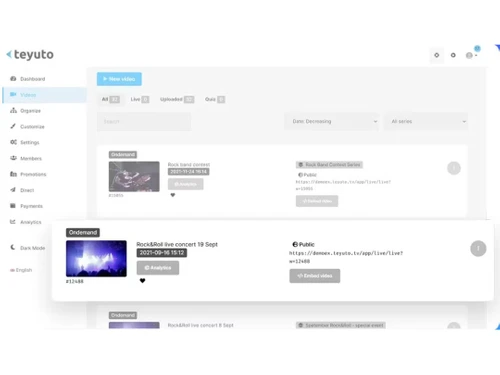Switch to the Uploaded tab
500x375 pixels.
point(177,99)
